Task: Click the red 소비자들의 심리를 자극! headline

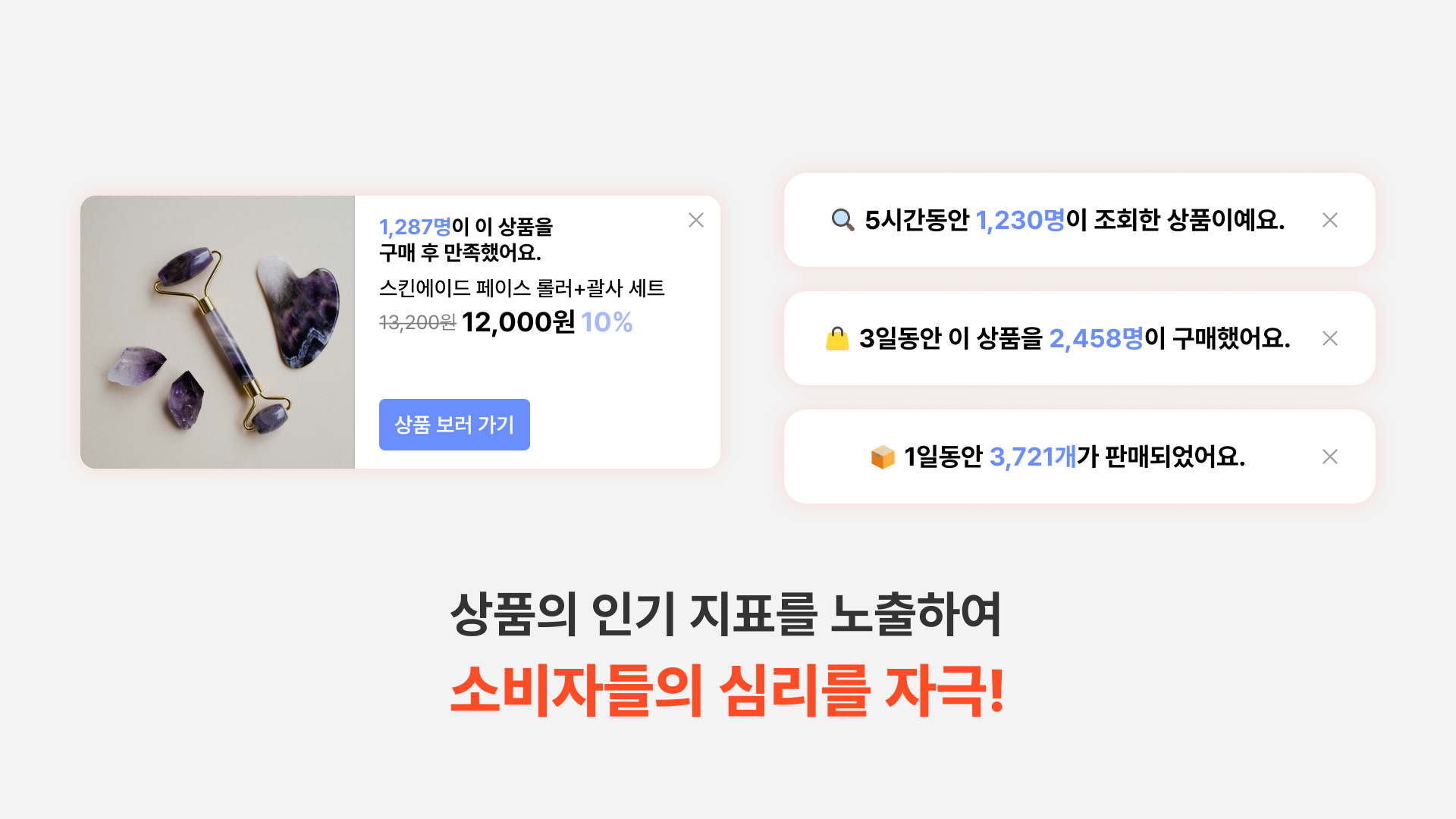Action: 726,690
